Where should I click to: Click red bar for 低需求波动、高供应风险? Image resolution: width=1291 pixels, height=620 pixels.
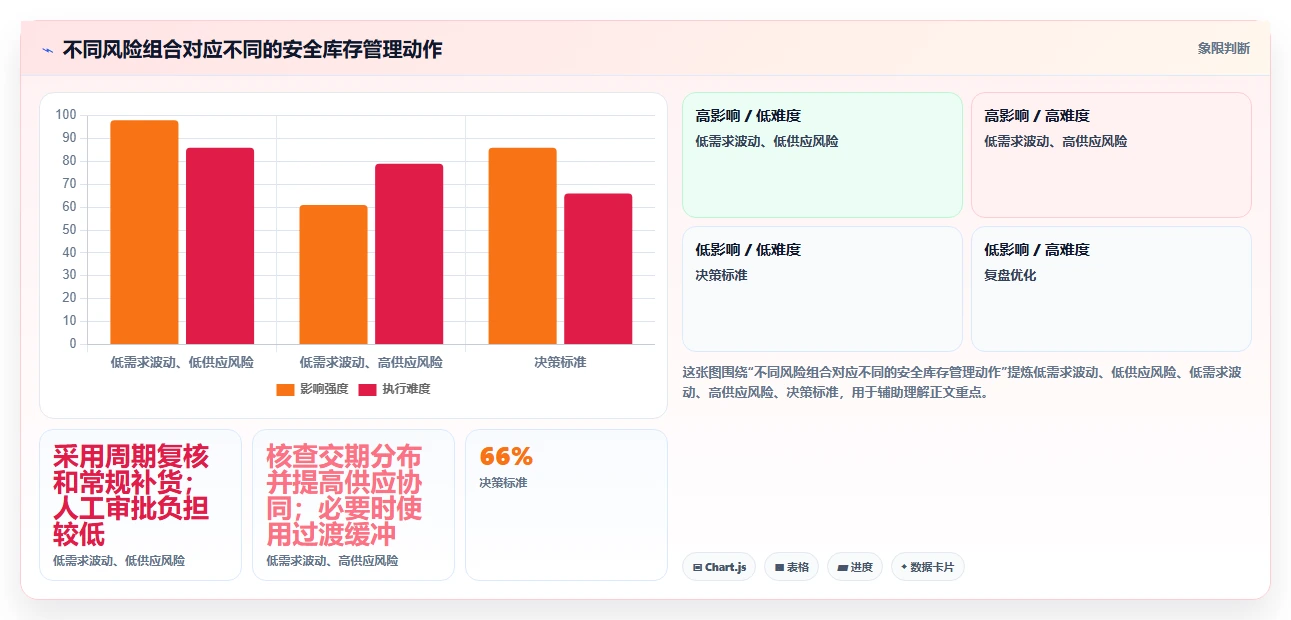pyautogui.click(x=409, y=254)
